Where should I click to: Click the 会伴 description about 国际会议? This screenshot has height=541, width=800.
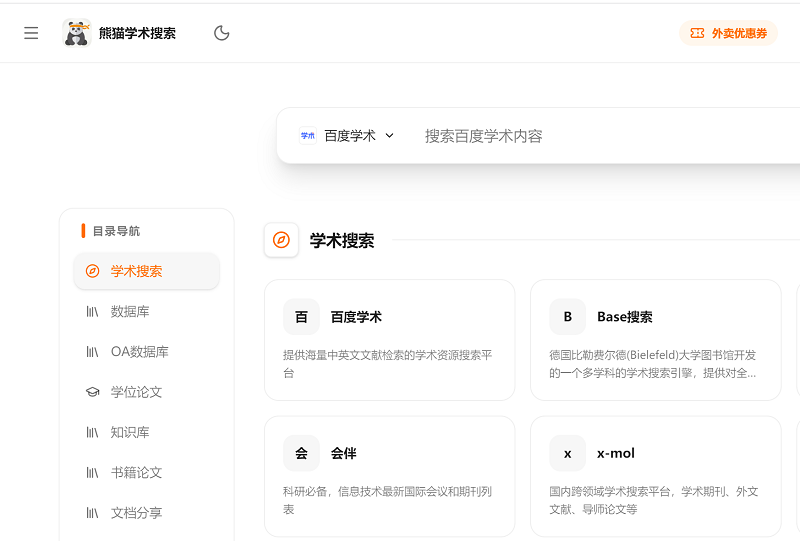coord(388,500)
